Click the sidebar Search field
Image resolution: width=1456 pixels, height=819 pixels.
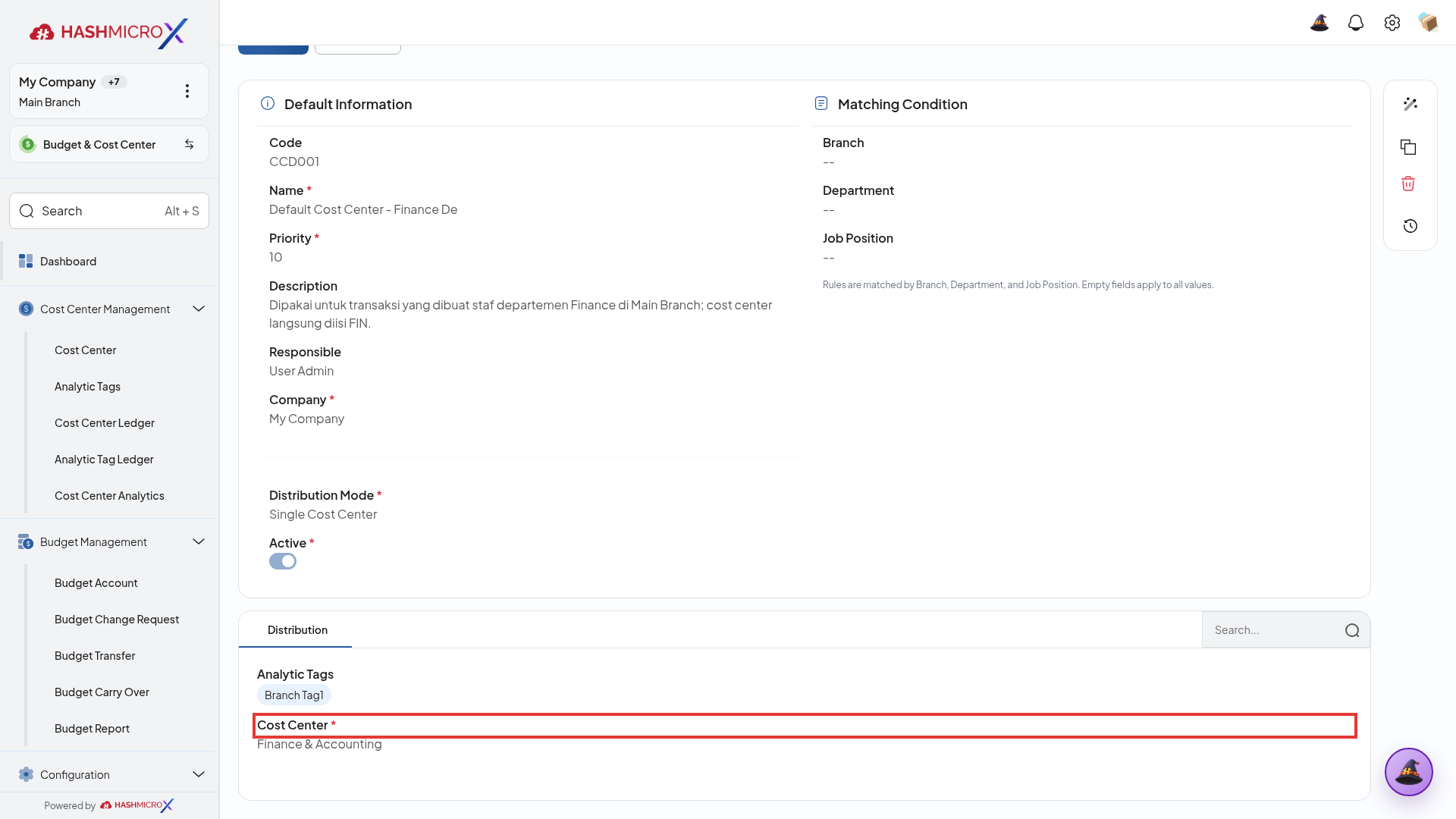click(109, 211)
